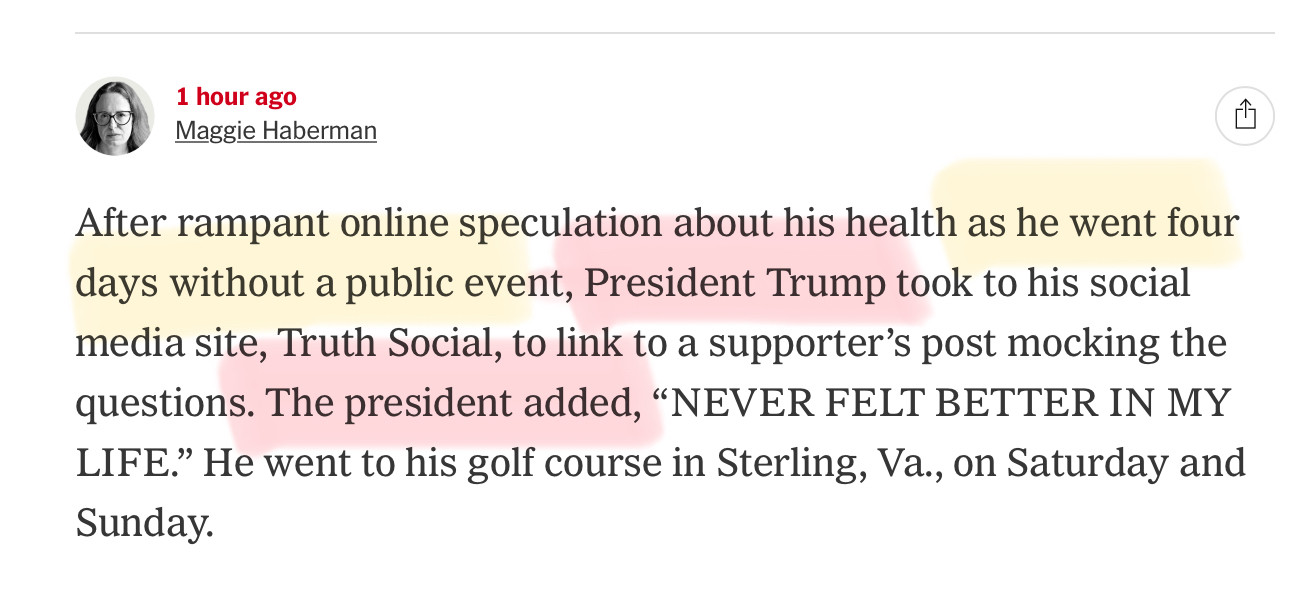The height and width of the screenshot is (591, 1311).
Task: Click the yellow highlight over "as he went four"
Action: click(1085, 210)
